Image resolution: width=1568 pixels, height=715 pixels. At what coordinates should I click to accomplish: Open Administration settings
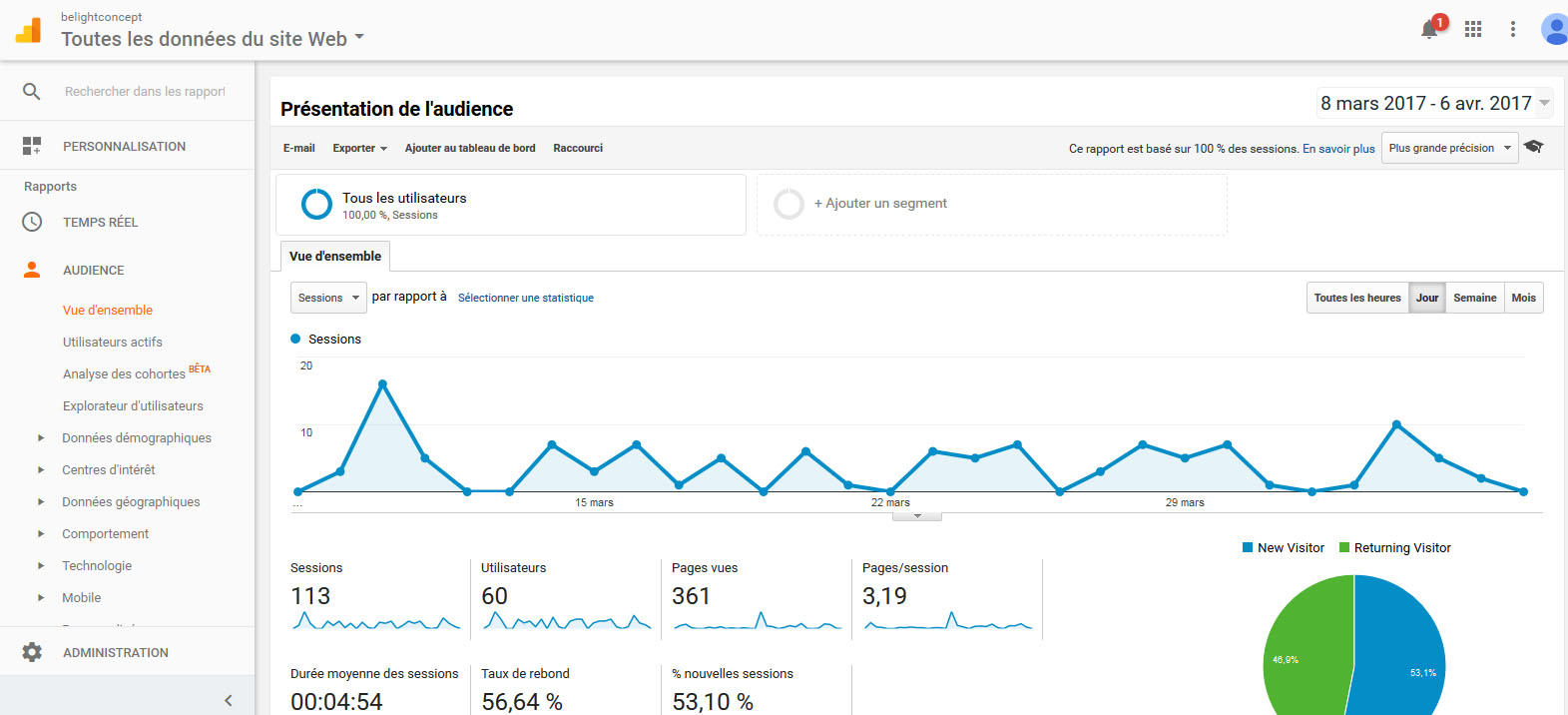click(x=116, y=652)
